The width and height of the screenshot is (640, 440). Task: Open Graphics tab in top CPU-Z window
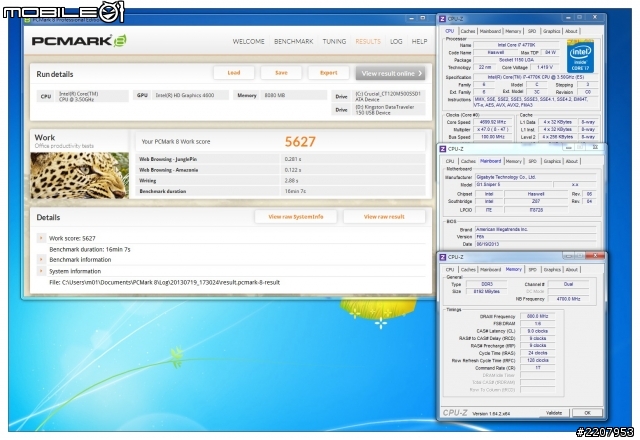(551, 31)
